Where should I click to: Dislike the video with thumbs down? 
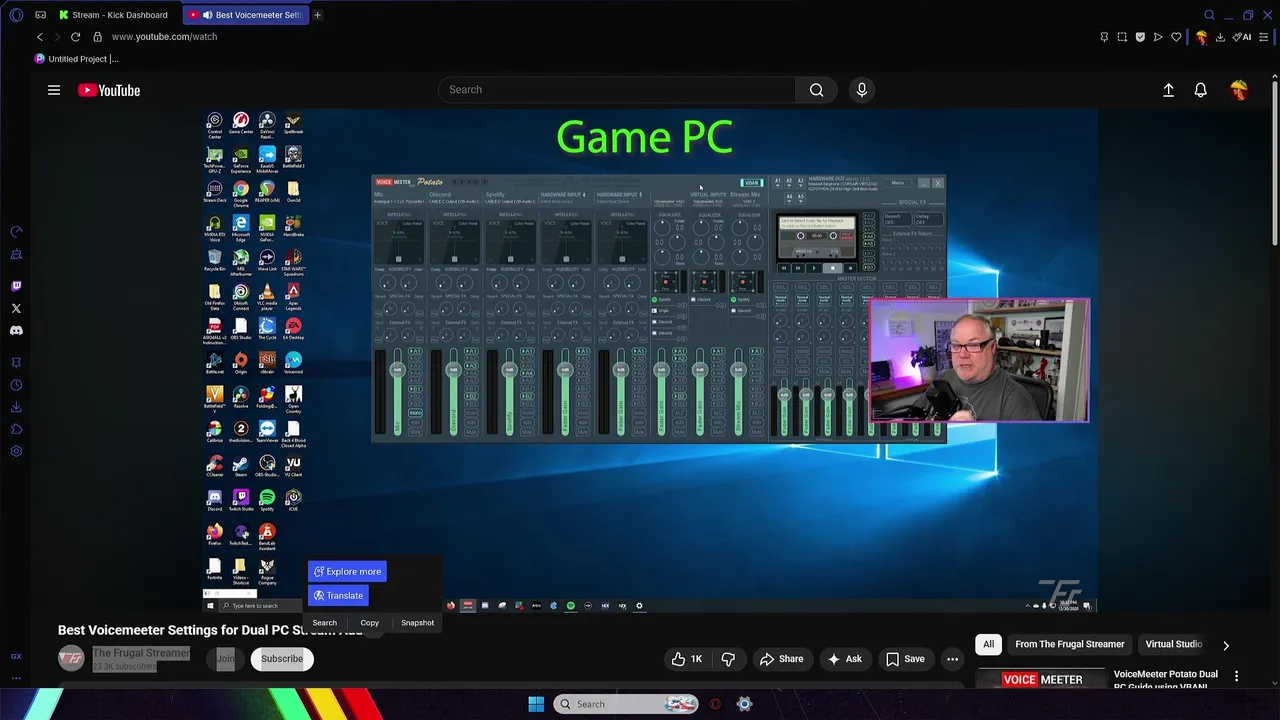click(x=728, y=659)
